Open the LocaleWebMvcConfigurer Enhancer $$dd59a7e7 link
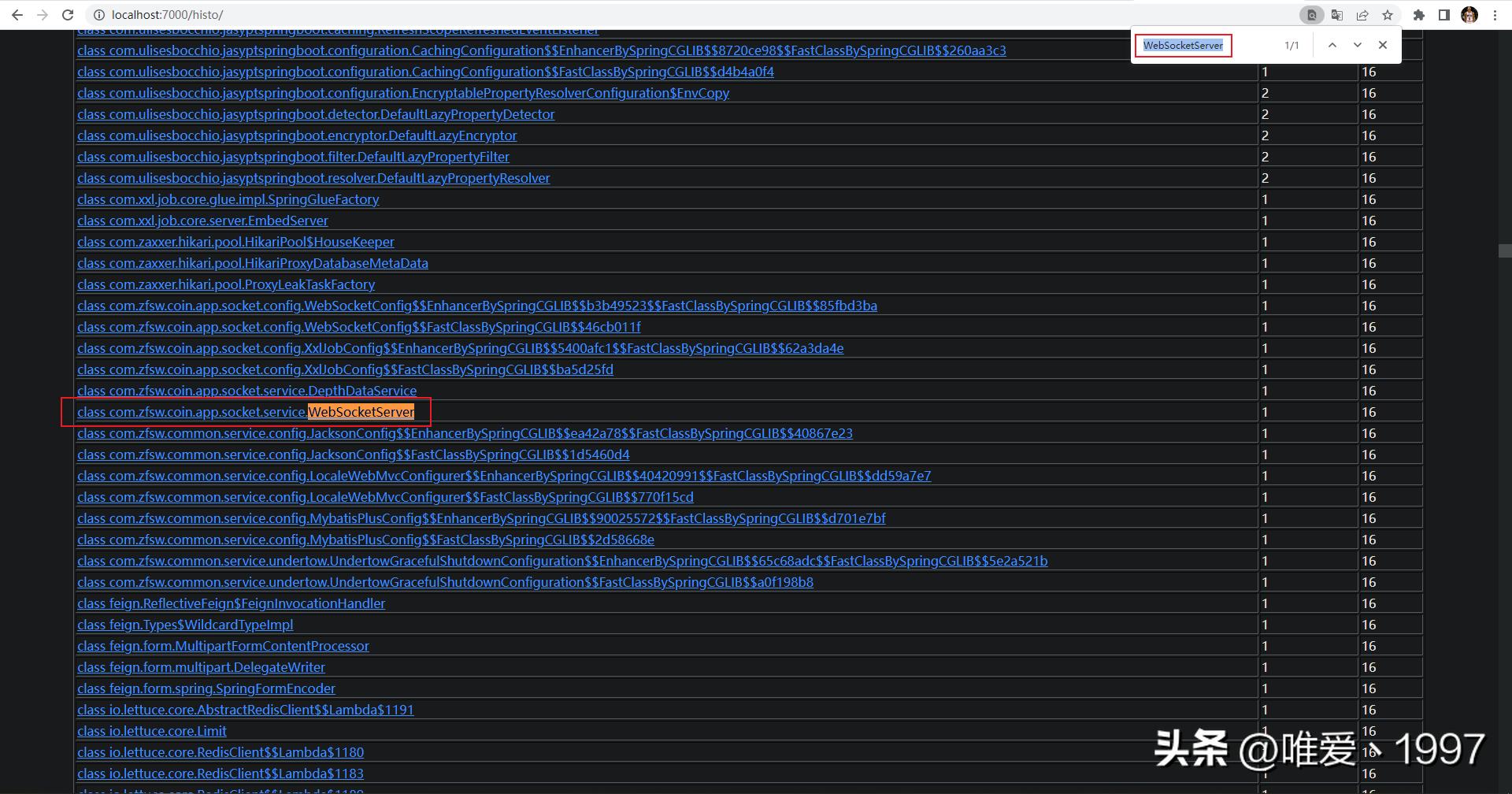 click(x=504, y=476)
